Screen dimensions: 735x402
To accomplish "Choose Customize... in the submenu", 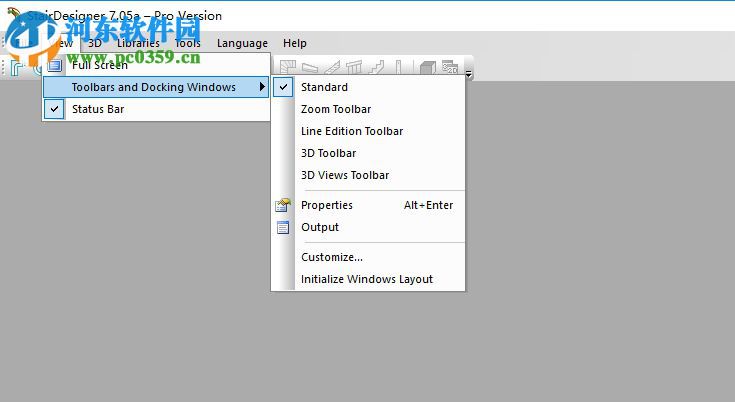I will pyautogui.click(x=368, y=257).
